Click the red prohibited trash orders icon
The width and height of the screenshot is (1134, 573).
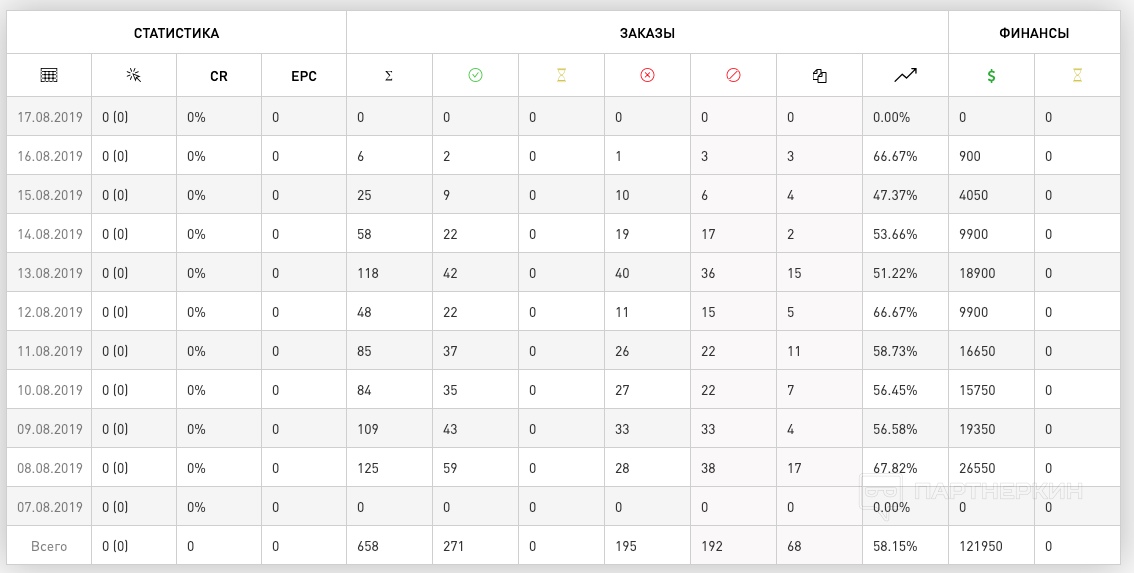733,75
